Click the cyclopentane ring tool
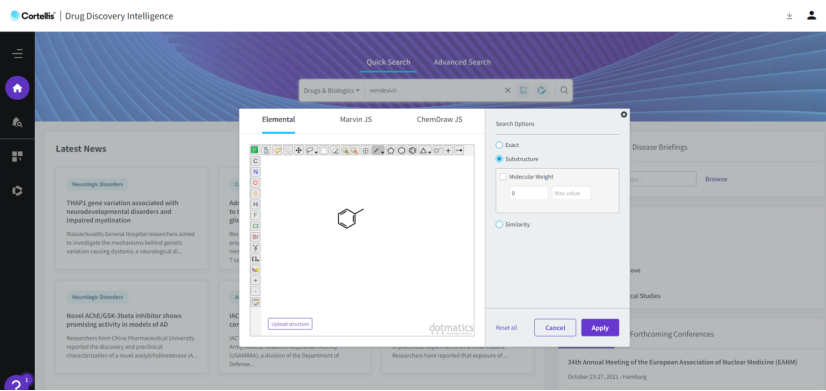This screenshot has height=391, width=826. [390, 150]
